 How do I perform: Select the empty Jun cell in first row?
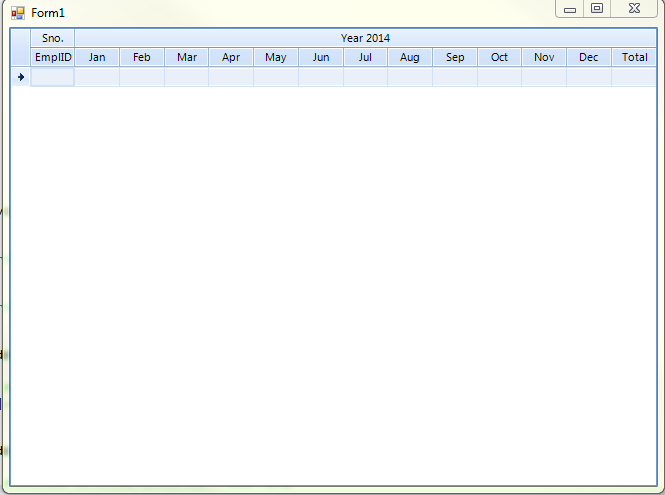click(x=321, y=77)
